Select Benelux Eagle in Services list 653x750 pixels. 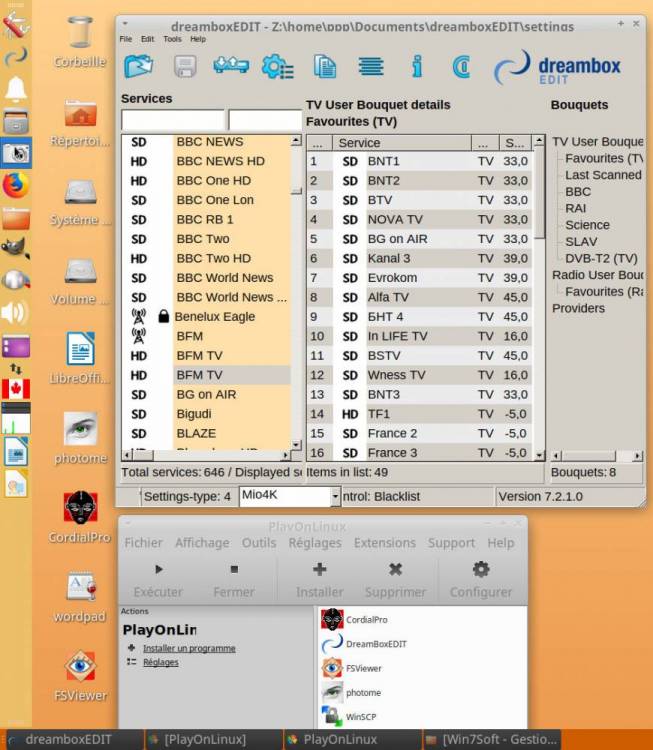coord(206,317)
